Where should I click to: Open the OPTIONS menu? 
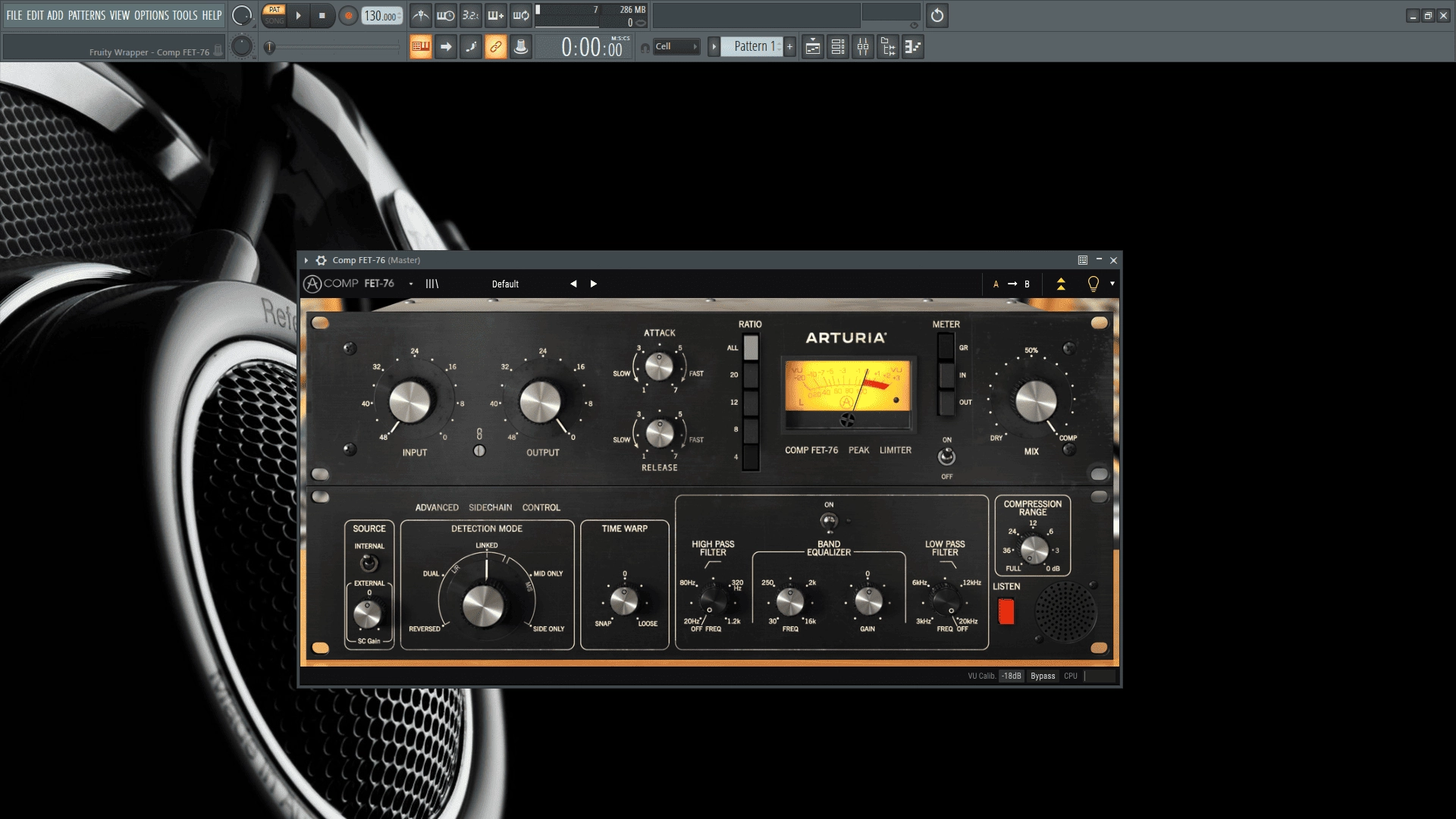click(x=152, y=15)
